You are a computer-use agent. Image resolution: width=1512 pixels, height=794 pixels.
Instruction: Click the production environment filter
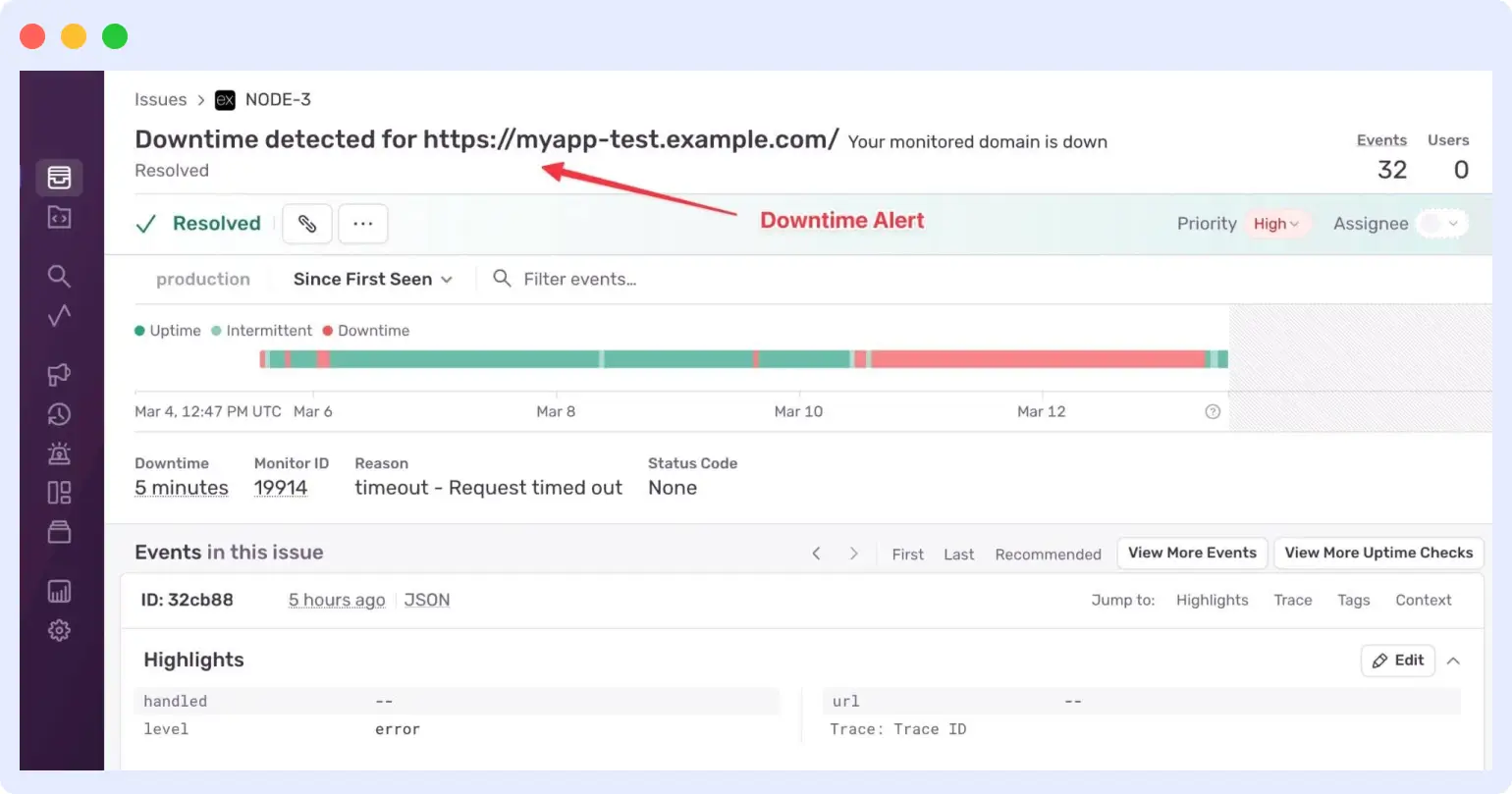tap(203, 280)
